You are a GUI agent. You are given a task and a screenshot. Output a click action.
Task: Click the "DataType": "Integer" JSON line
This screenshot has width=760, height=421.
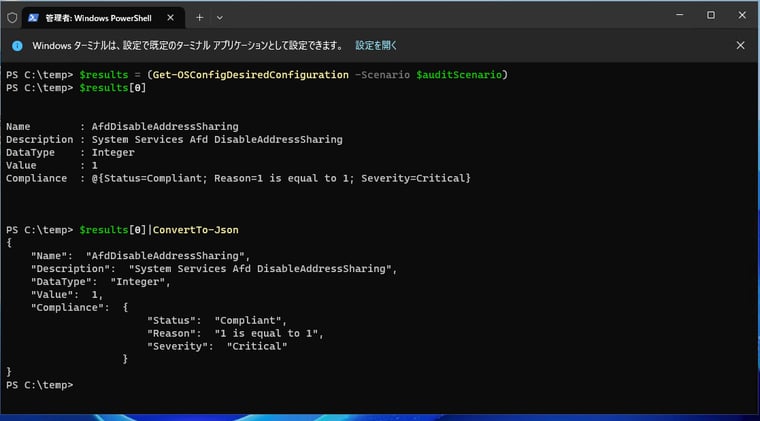(100, 281)
